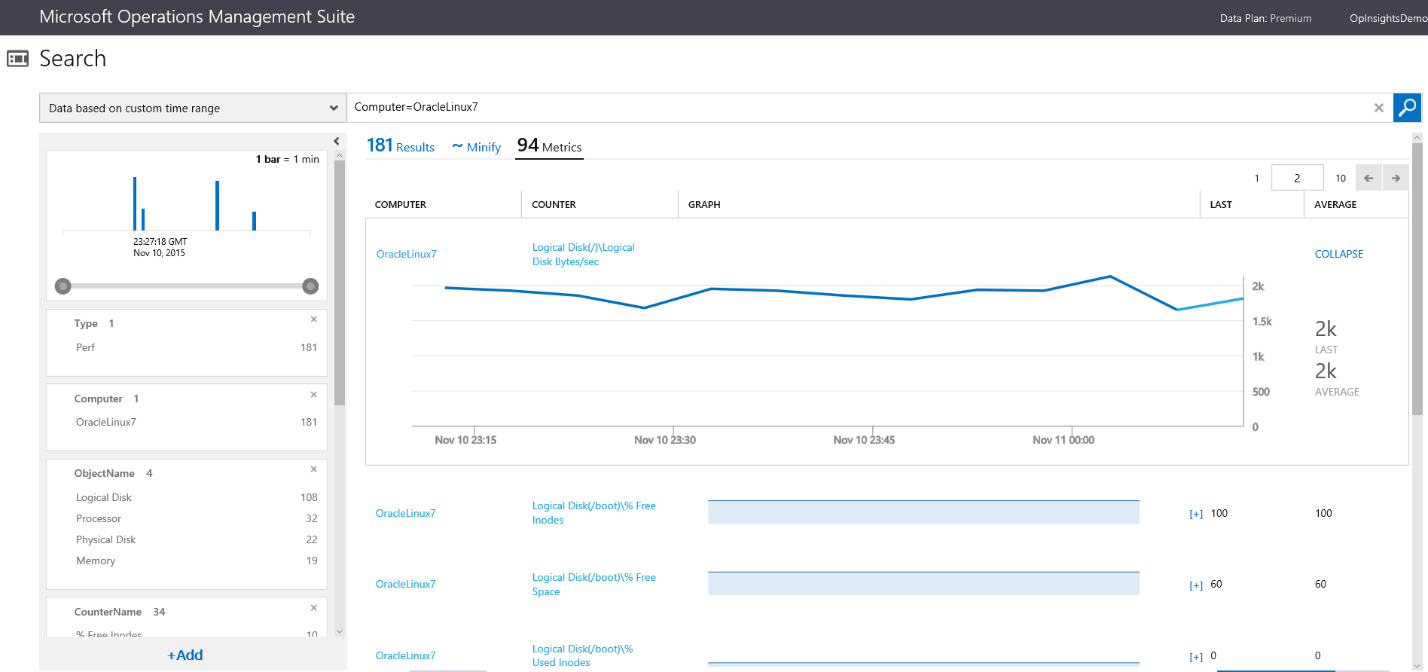Viewport: 1428px width, 672px height.
Task: Click the right time range slider handle
Action: (310, 286)
